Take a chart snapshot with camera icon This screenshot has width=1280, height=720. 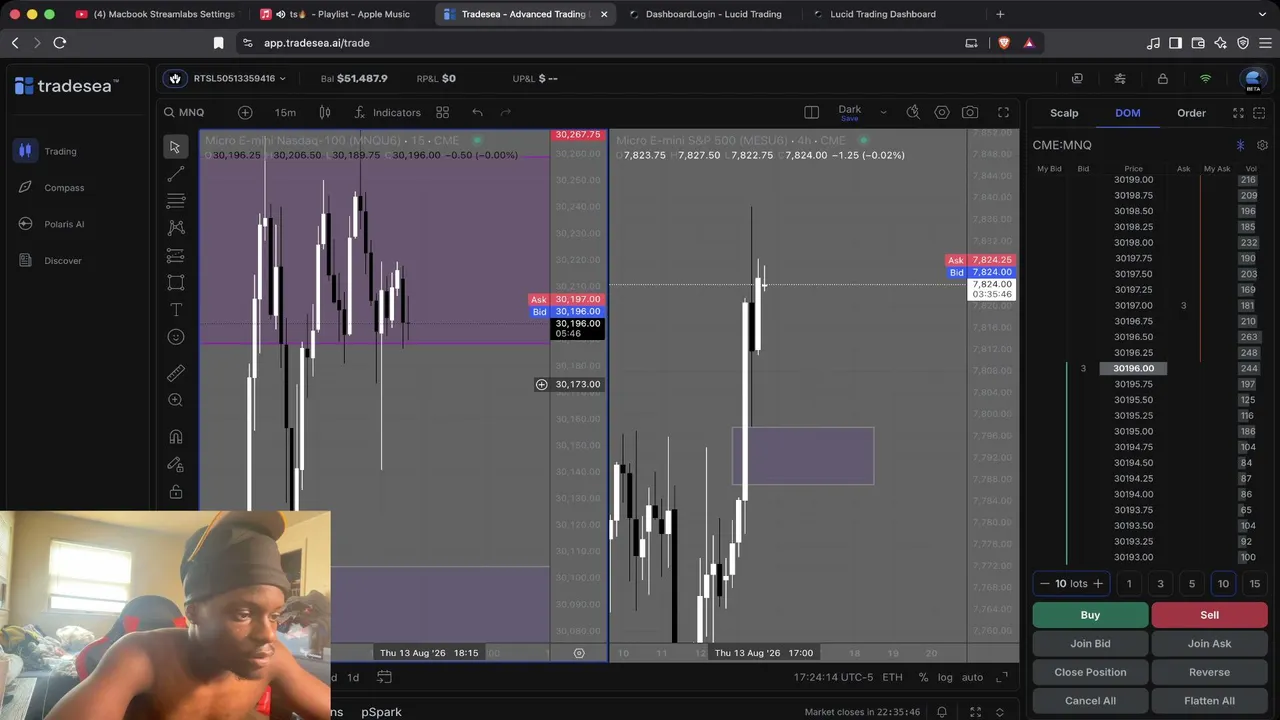pyautogui.click(x=970, y=112)
